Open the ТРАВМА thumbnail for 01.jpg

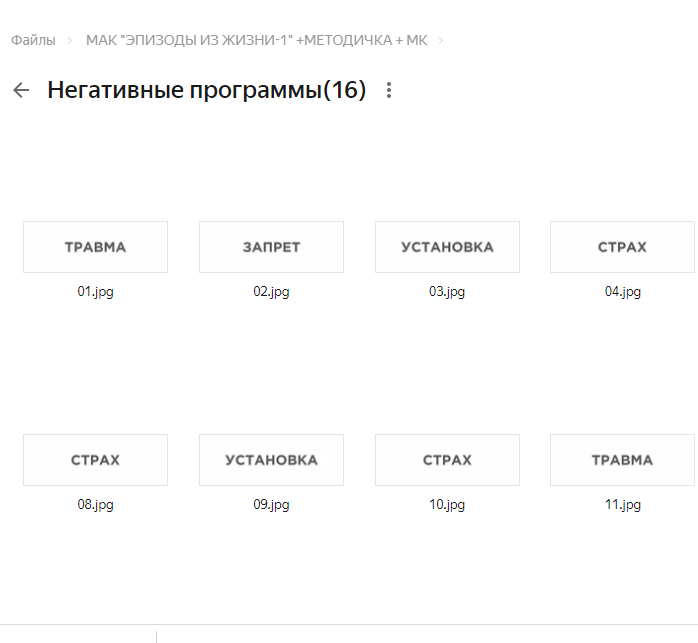click(x=95, y=247)
